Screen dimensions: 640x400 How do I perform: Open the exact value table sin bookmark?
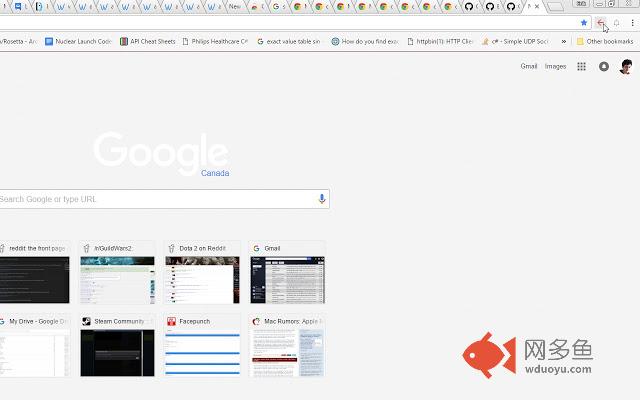(x=289, y=41)
